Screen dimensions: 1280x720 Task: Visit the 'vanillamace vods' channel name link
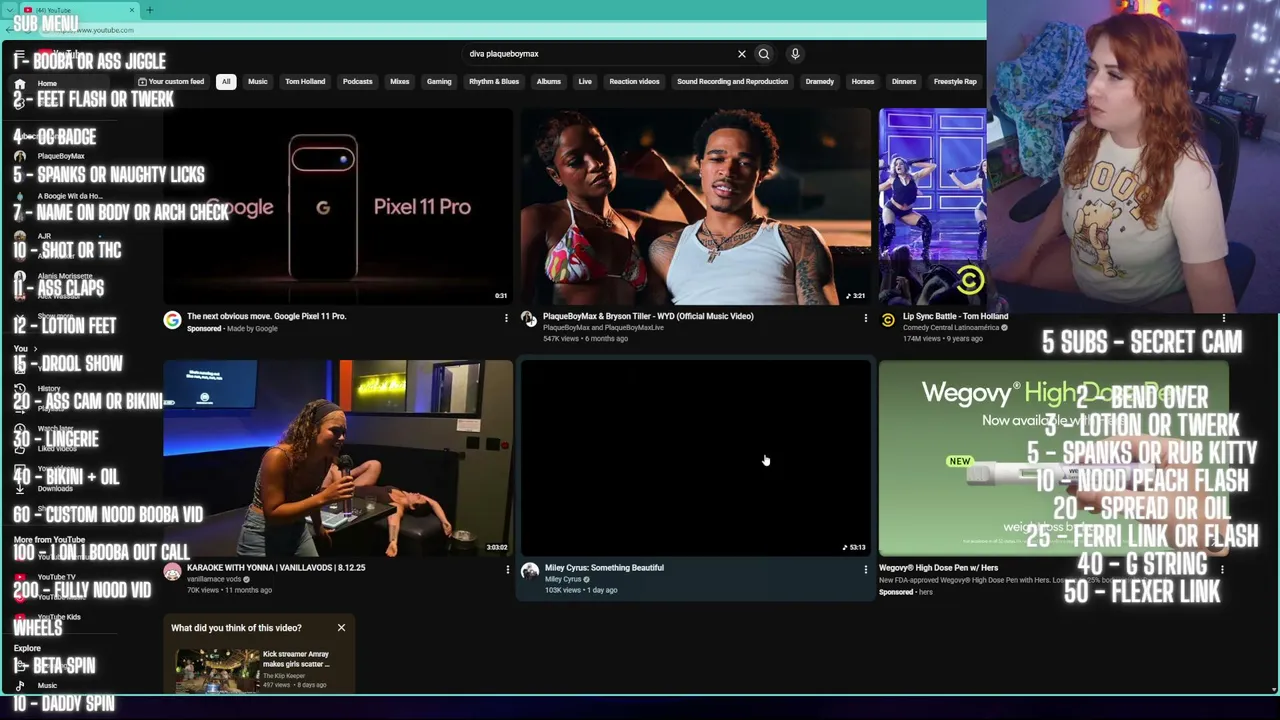click(x=214, y=579)
